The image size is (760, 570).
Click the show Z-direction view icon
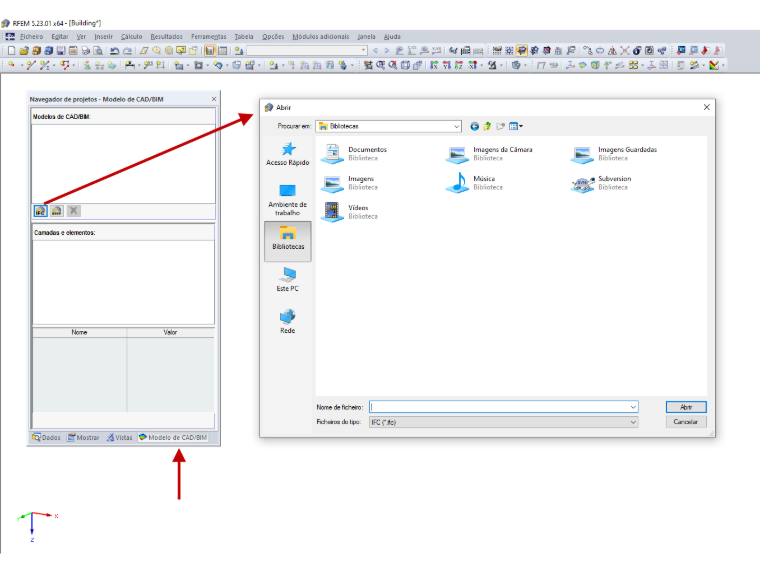(459, 65)
